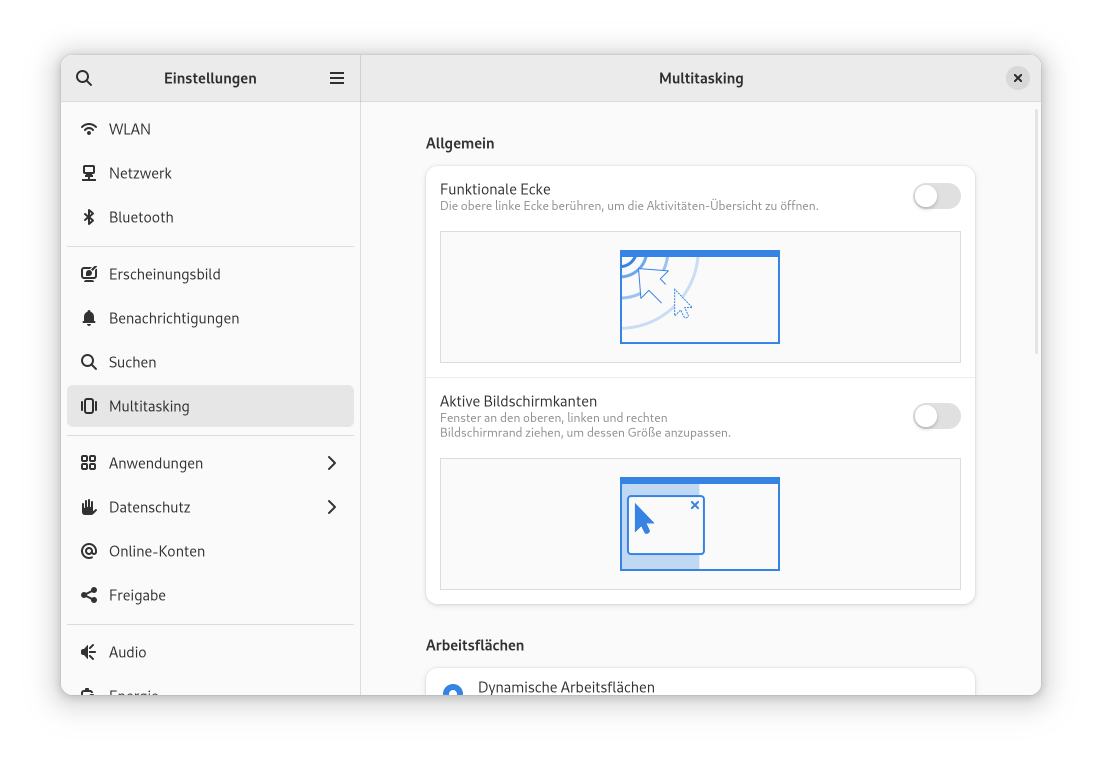Click the Freigabe share icon
This screenshot has height=762, width=1102.
coord(89,595)
